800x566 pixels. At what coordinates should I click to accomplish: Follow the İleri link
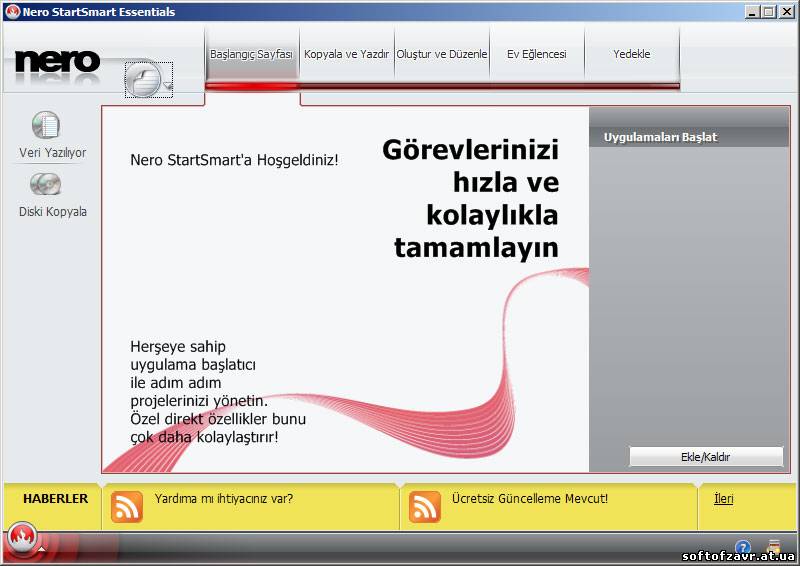(x=723, y=499)
